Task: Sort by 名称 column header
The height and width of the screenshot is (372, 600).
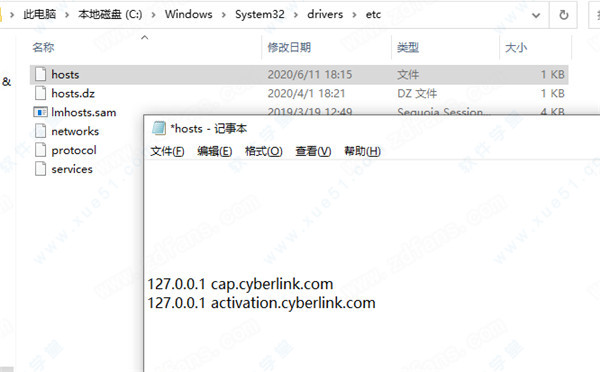Action: coord(43,47)
